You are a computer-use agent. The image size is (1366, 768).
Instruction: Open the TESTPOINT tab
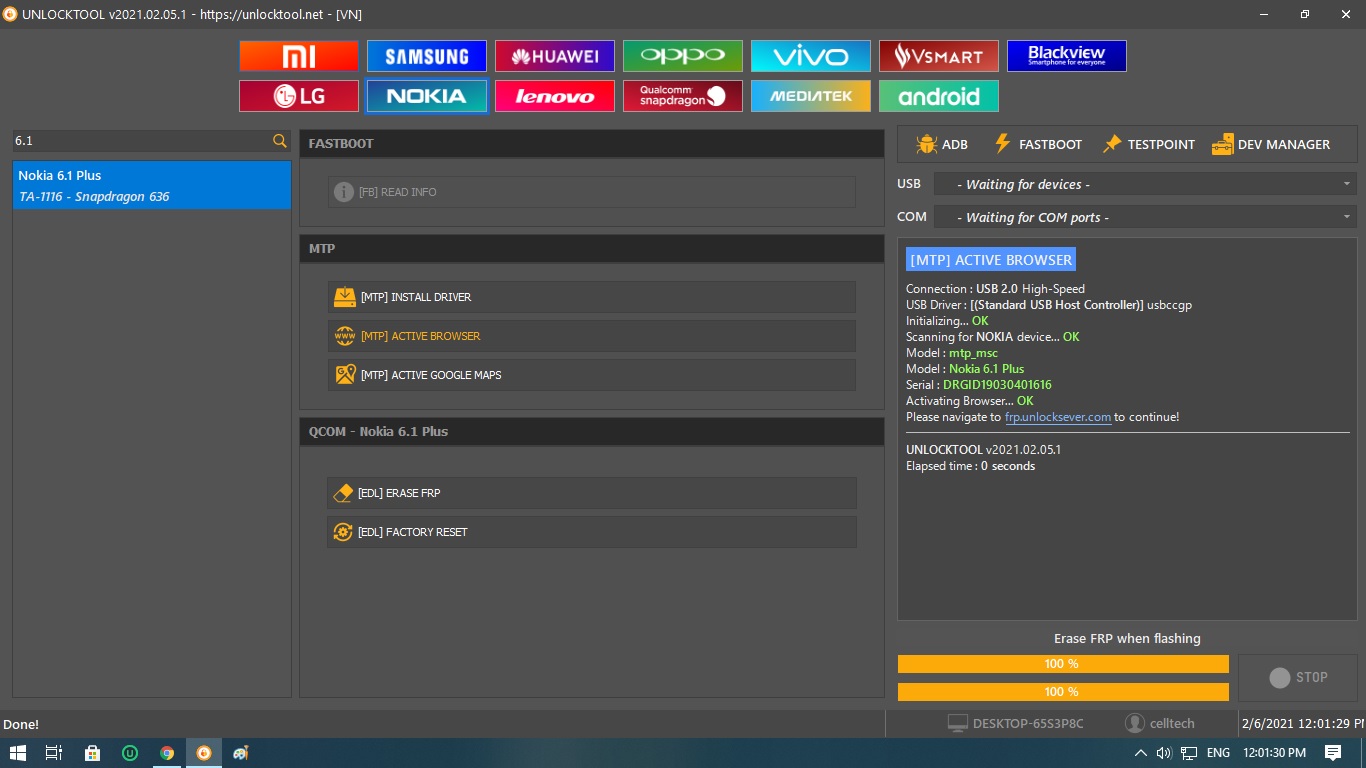pos(1148,144)
